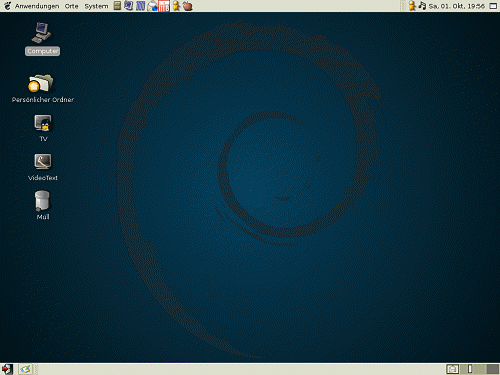
Task: Launch the yellow figure launcher beside calendar
Action: click(x=176, y=6)
